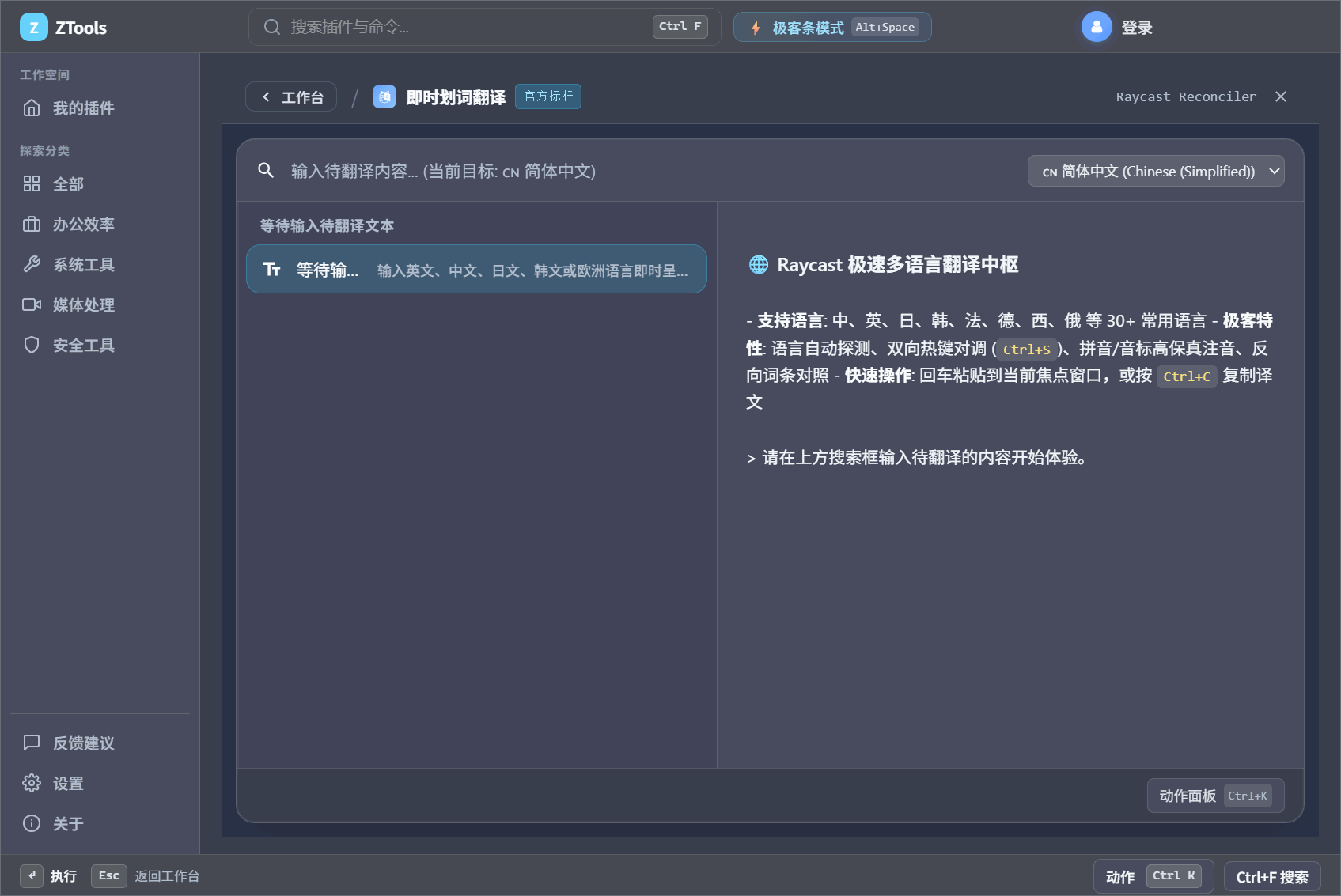1341x896 pixels.
Task: Click the 媒体处理 camera icon
Action: 32,305
